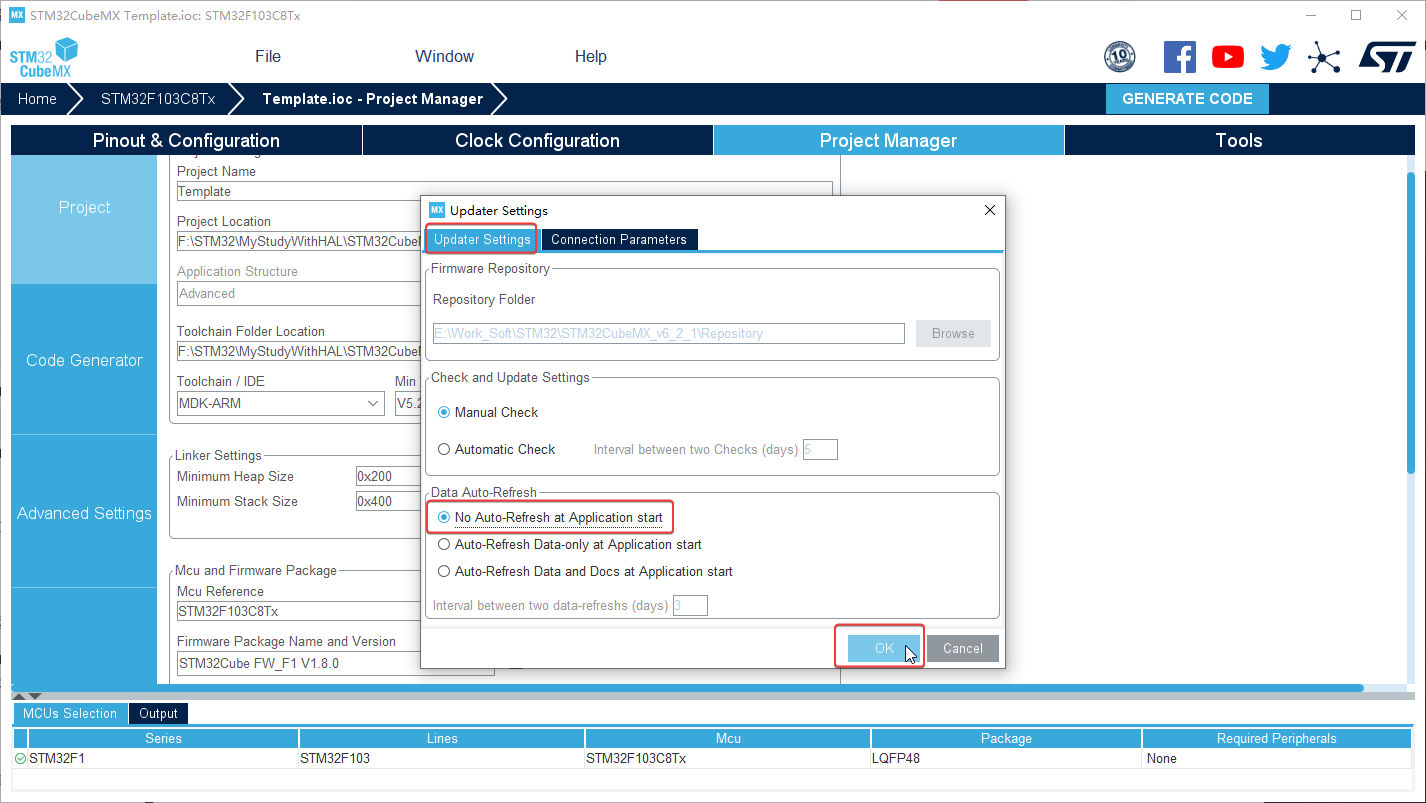This screenshot has width=1426, height=803.
Task: Click the Application Structure field
Action: pos(299,294)
